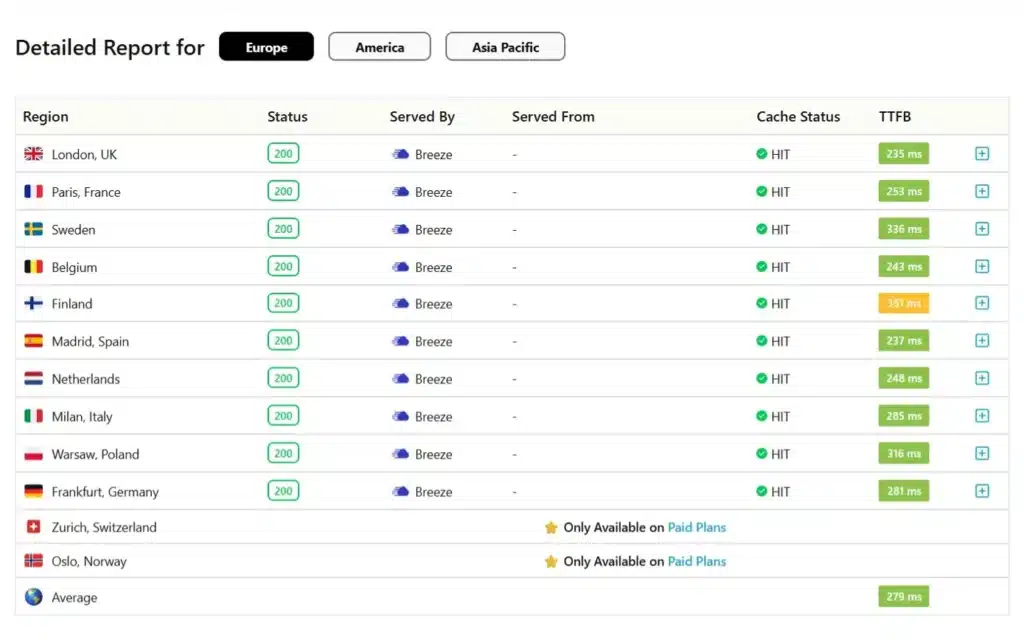
Task: Click the 279 ms average TTFB value
Action: (x=904, y=596)
